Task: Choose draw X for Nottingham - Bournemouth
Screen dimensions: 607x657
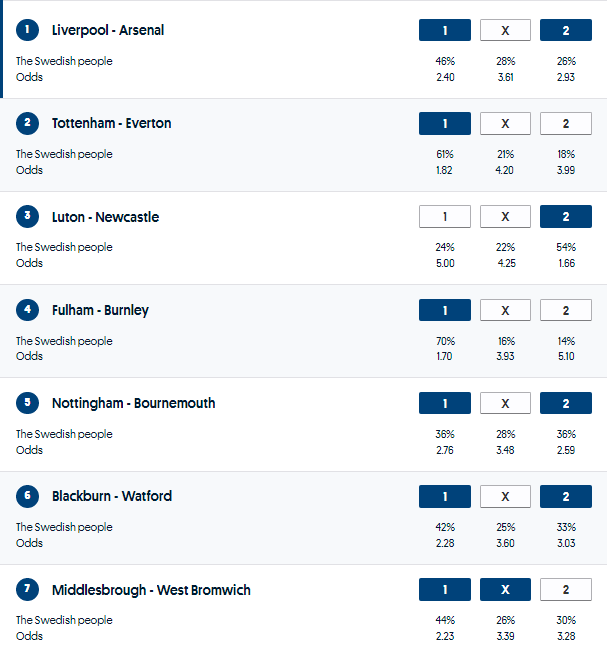Action: click(x=505, y=403)
